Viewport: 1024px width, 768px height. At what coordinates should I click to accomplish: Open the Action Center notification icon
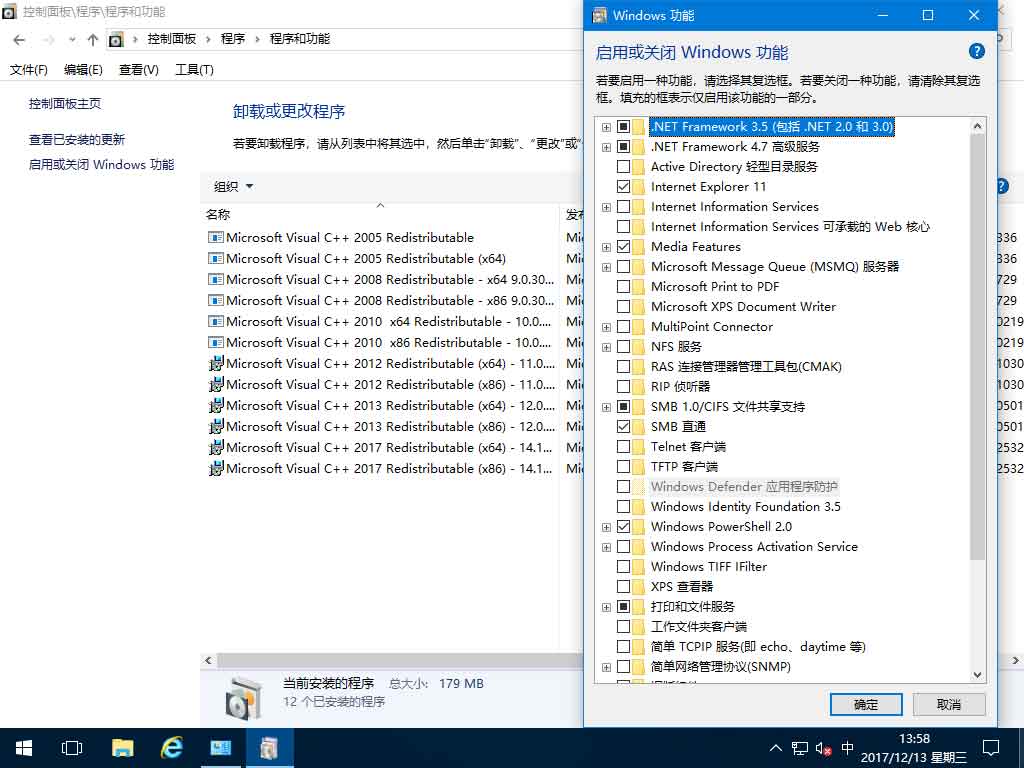tap(991, 748)
